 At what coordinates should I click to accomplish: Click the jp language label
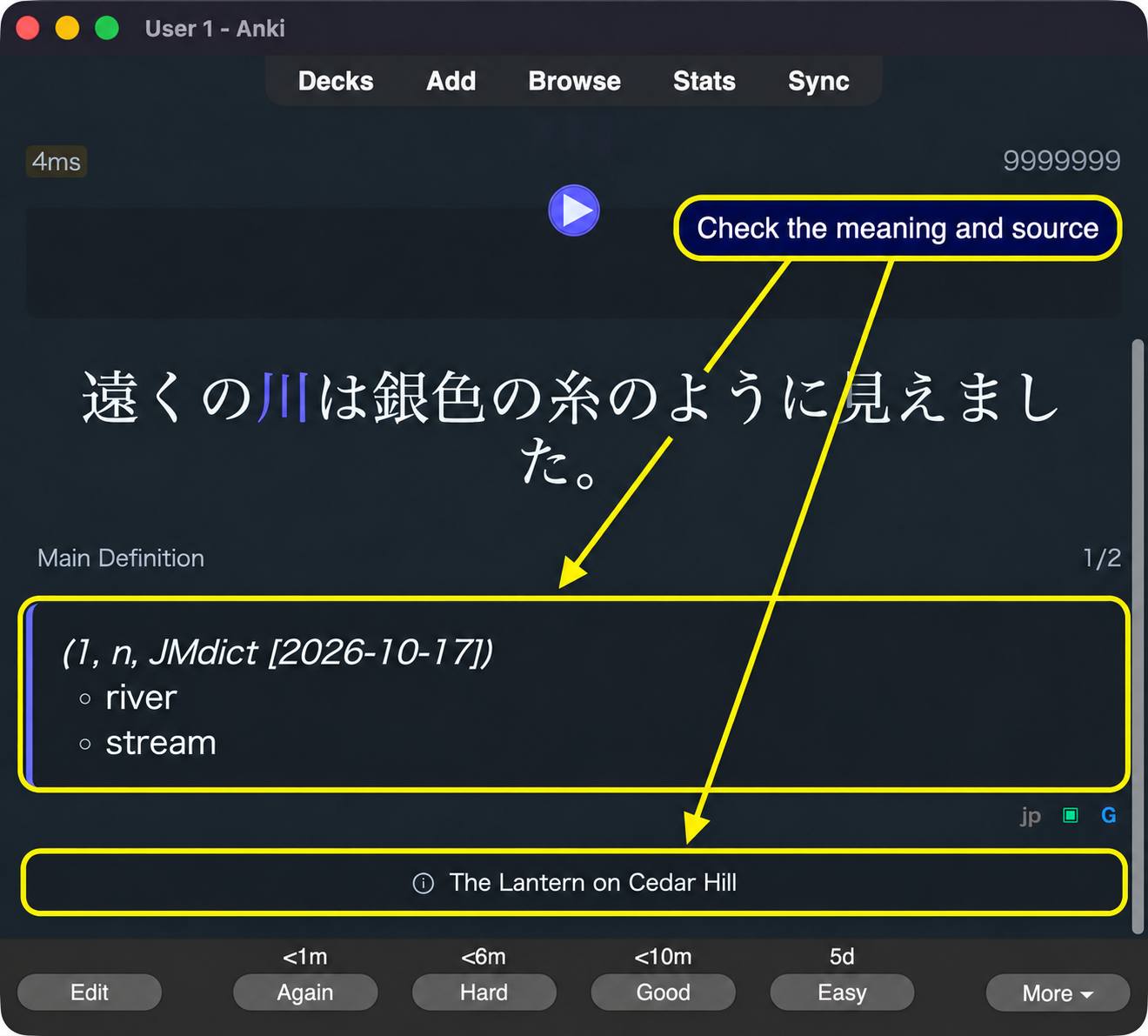click(1031, 816)
